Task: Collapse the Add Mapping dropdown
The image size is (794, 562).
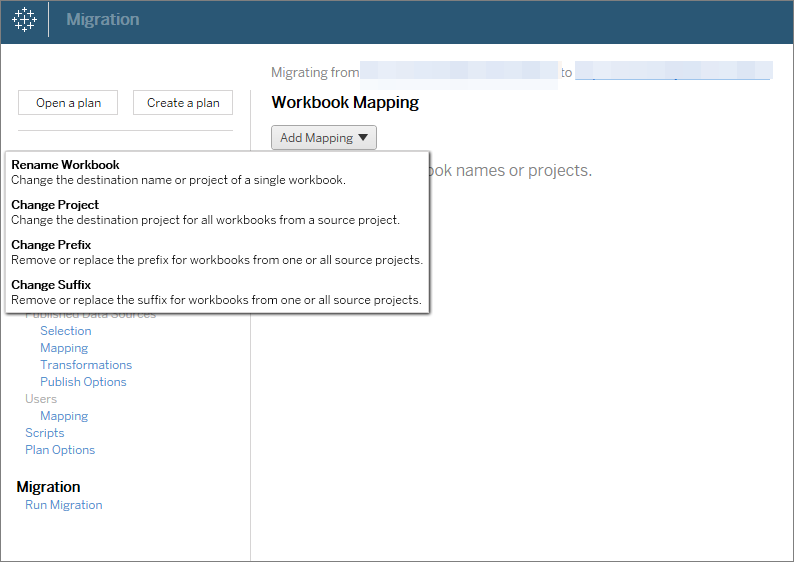Action: [323, 138]
